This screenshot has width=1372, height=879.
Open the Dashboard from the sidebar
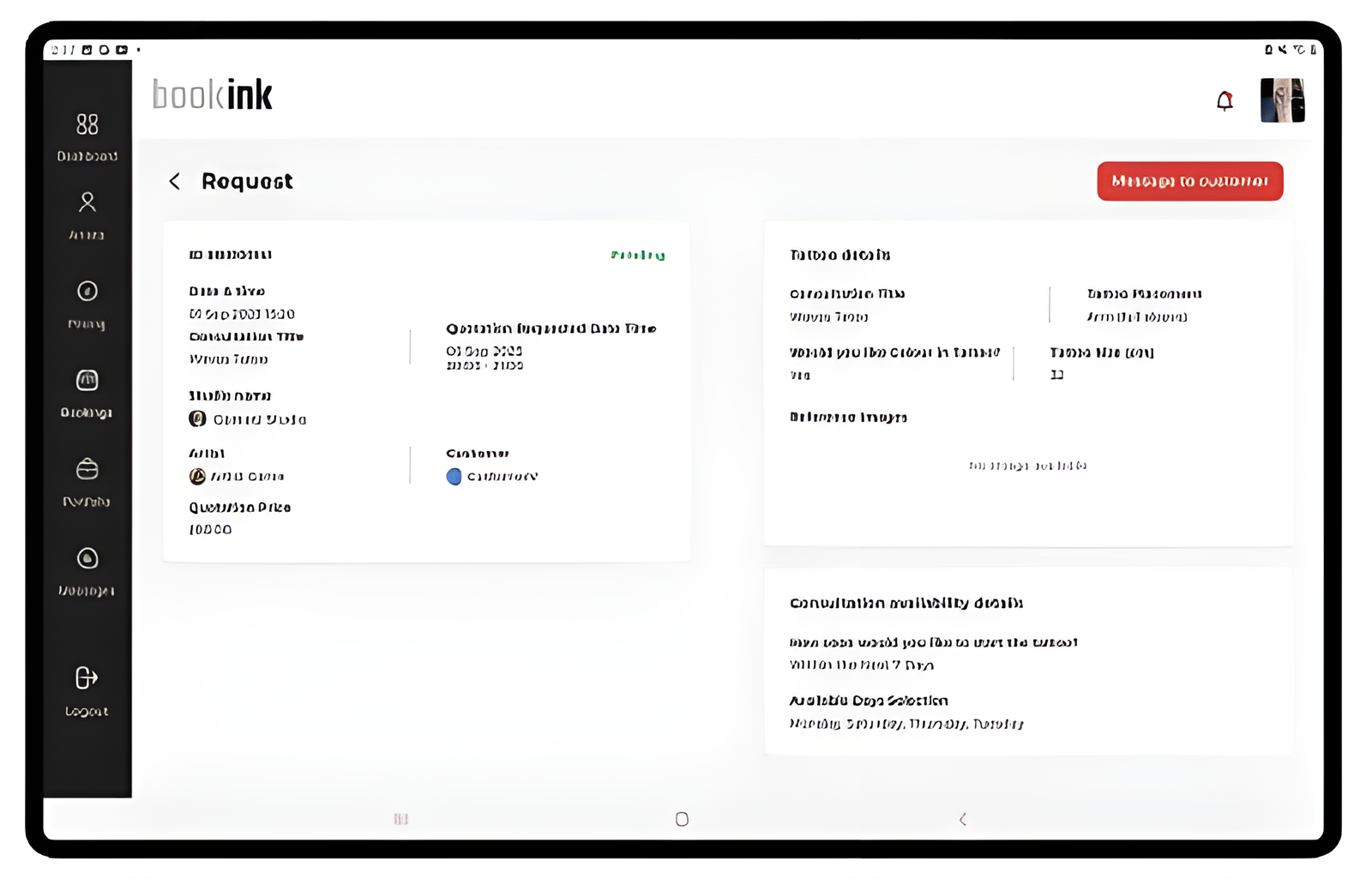[87, 135]
